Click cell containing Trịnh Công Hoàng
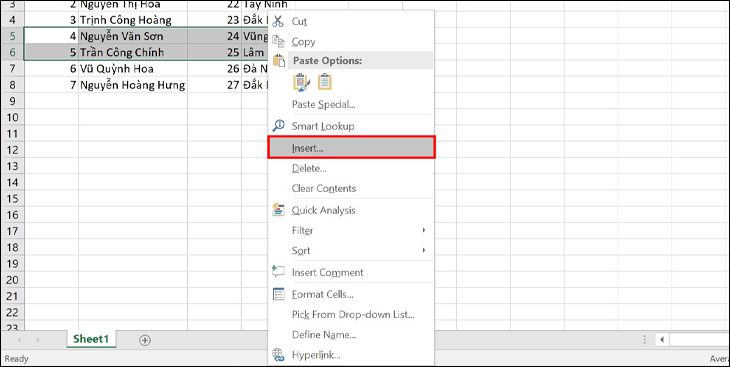 tap(133, 20)
